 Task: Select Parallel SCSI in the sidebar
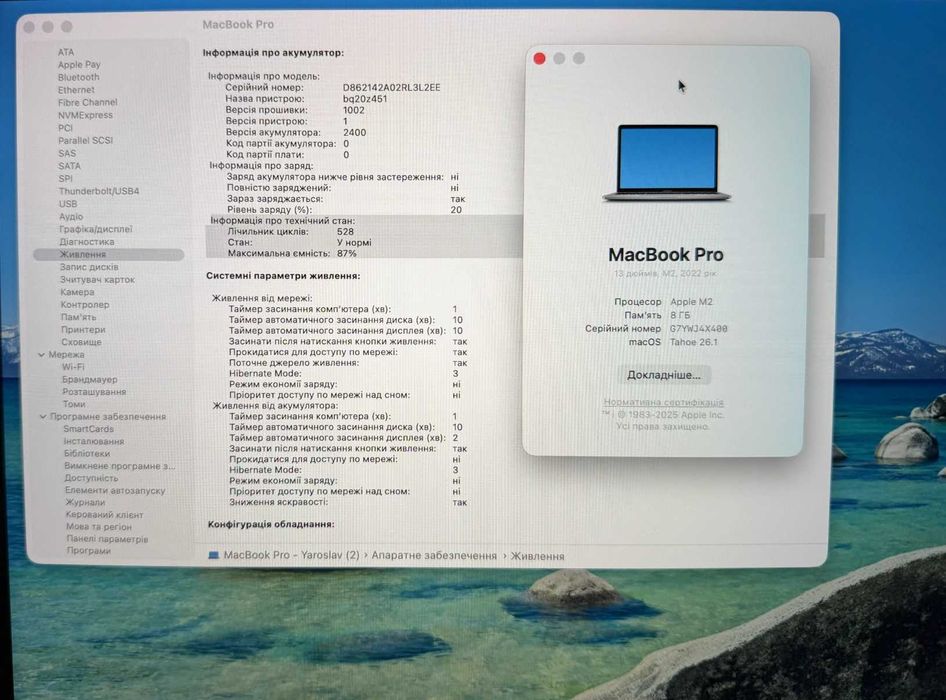(85, 141)
